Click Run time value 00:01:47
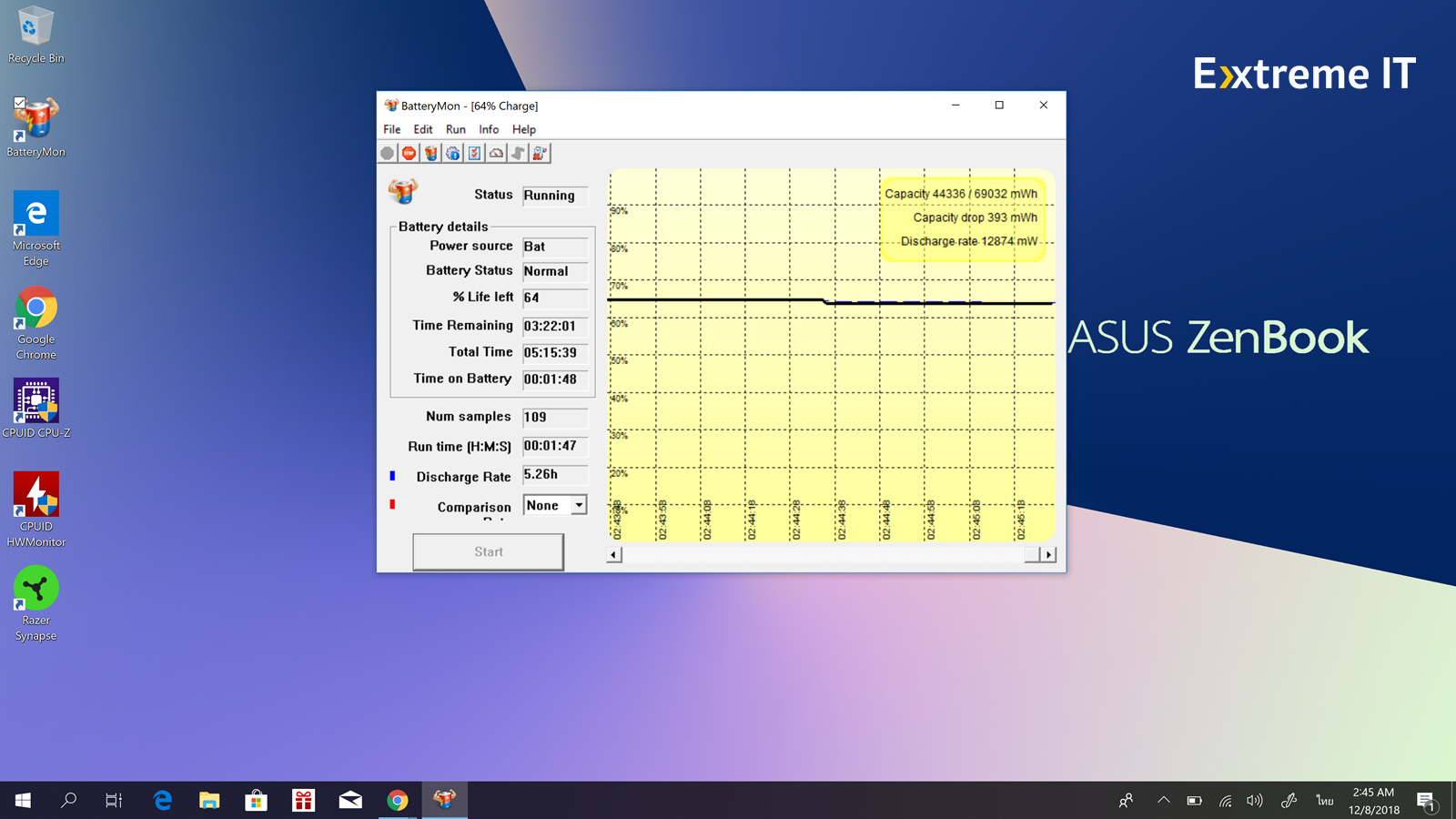 click(555, 446)
